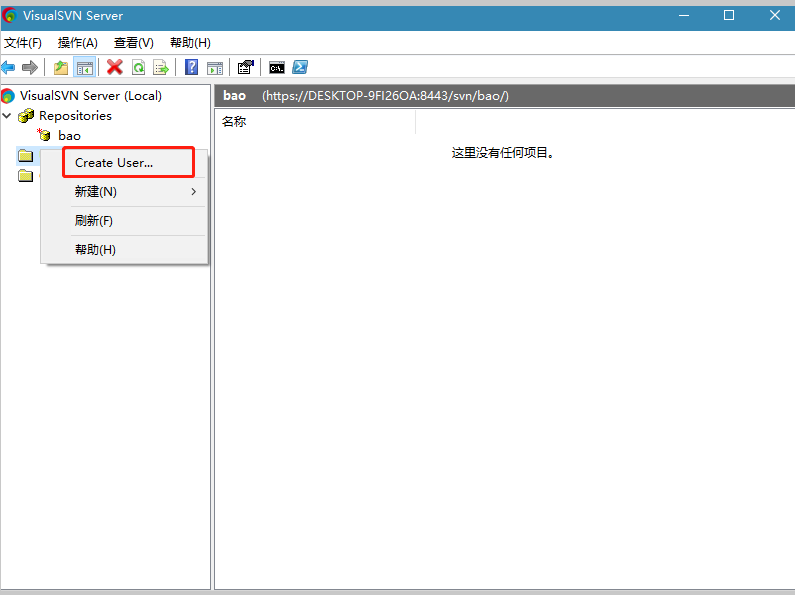The image size is (795, 595).
Task: Select 帮助(H) in context menu
Action: [x=125, y=249]
